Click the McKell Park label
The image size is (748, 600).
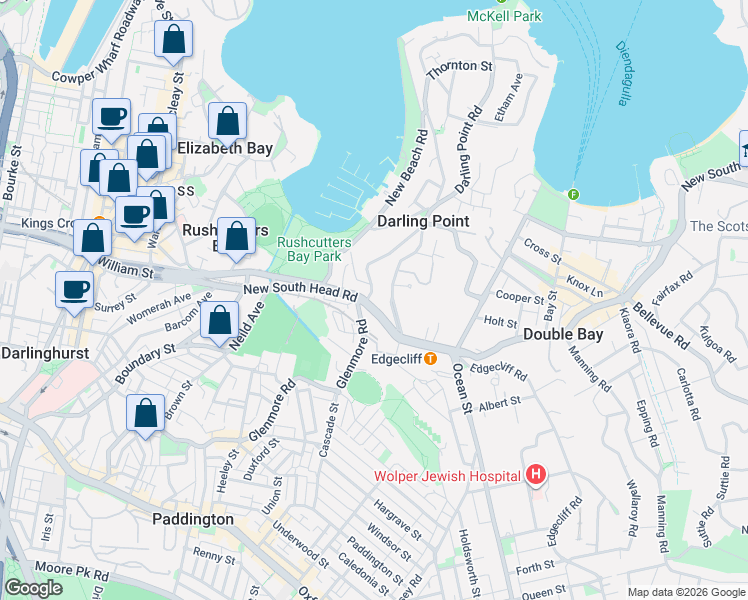[504, 16]
